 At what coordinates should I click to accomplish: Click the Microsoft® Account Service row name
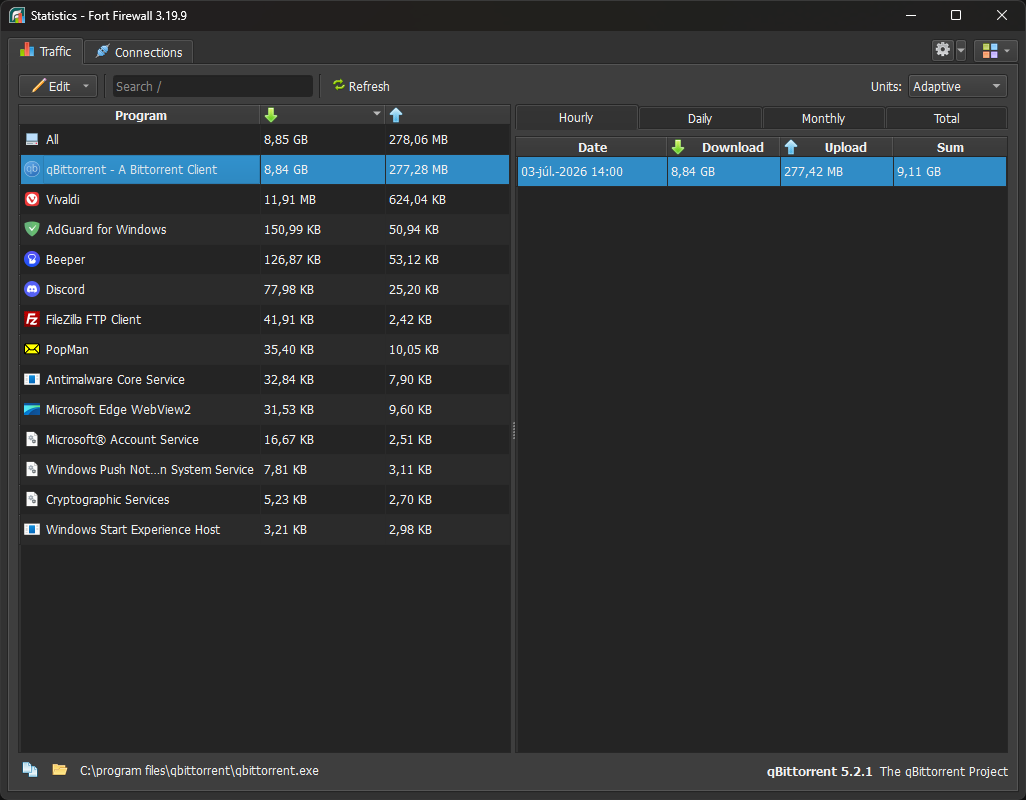tap(122, 440)
